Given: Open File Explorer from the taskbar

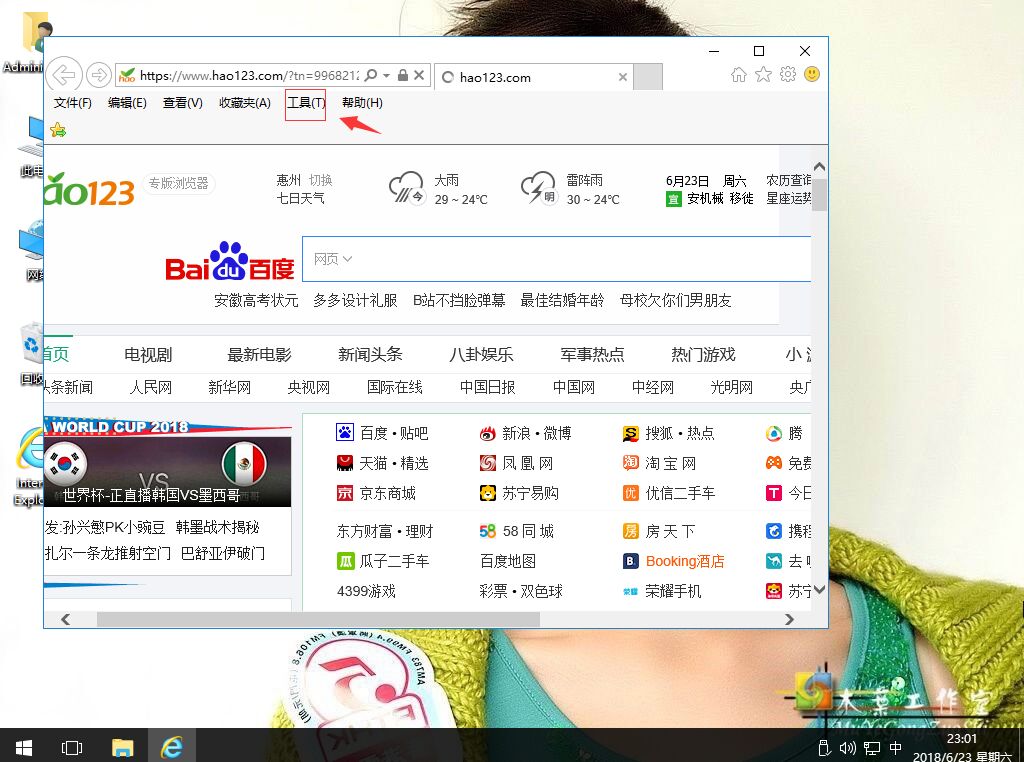Looking at the screenshot, I should pos(123,747).
